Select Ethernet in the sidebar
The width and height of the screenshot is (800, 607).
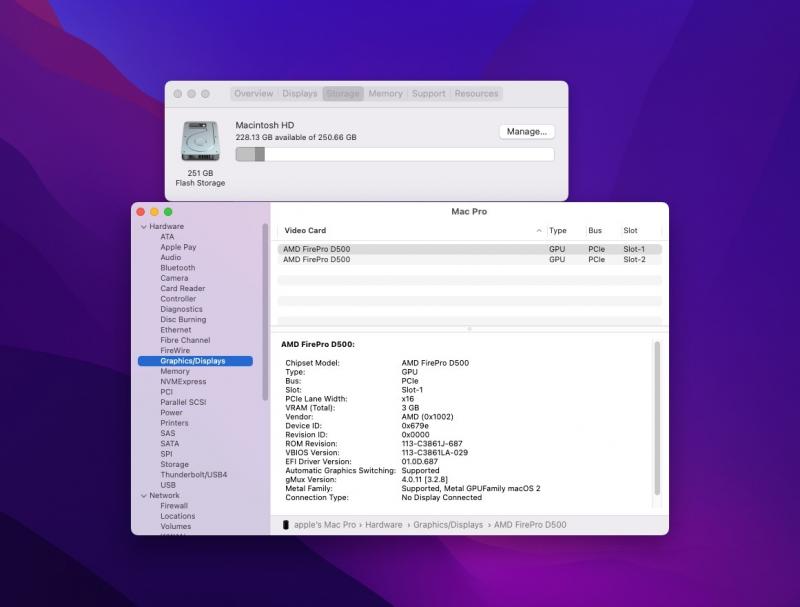click(176, 330)
